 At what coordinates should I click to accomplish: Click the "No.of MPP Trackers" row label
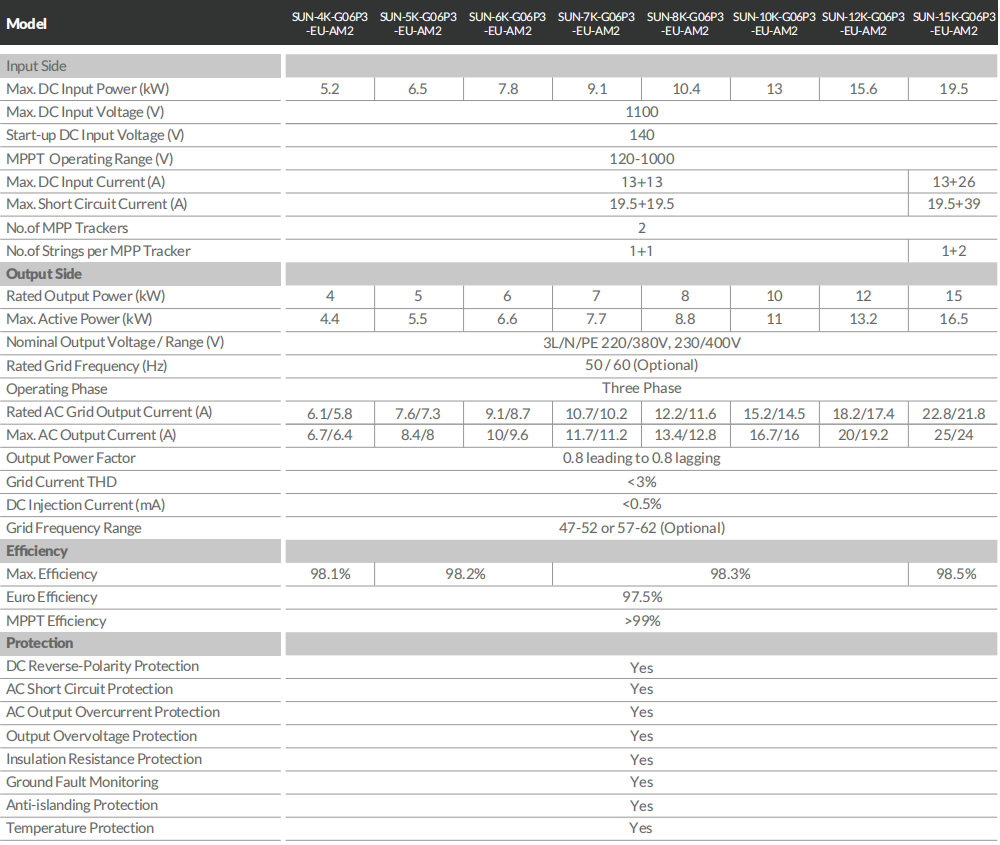pyautogui.click(x=67, y=228)
